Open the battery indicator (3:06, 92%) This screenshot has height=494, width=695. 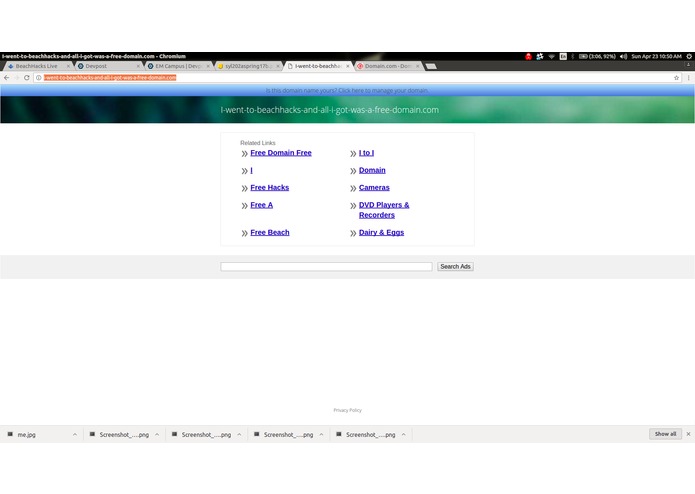click(x=597, y=56)
